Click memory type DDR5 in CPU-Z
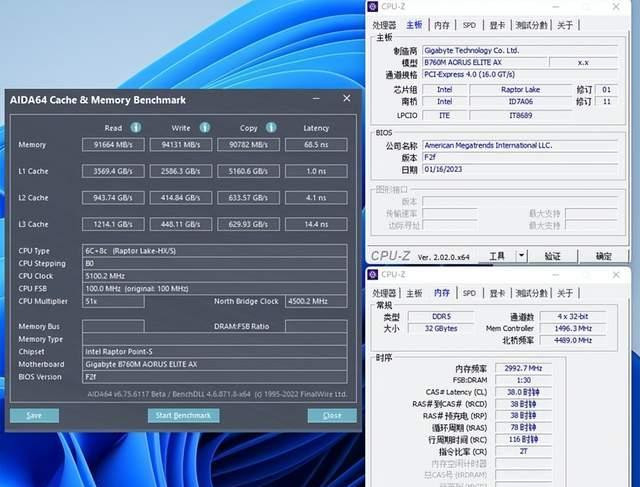This screenshot has height=487, width=640. pyautogui.click(x=441, y=316)
